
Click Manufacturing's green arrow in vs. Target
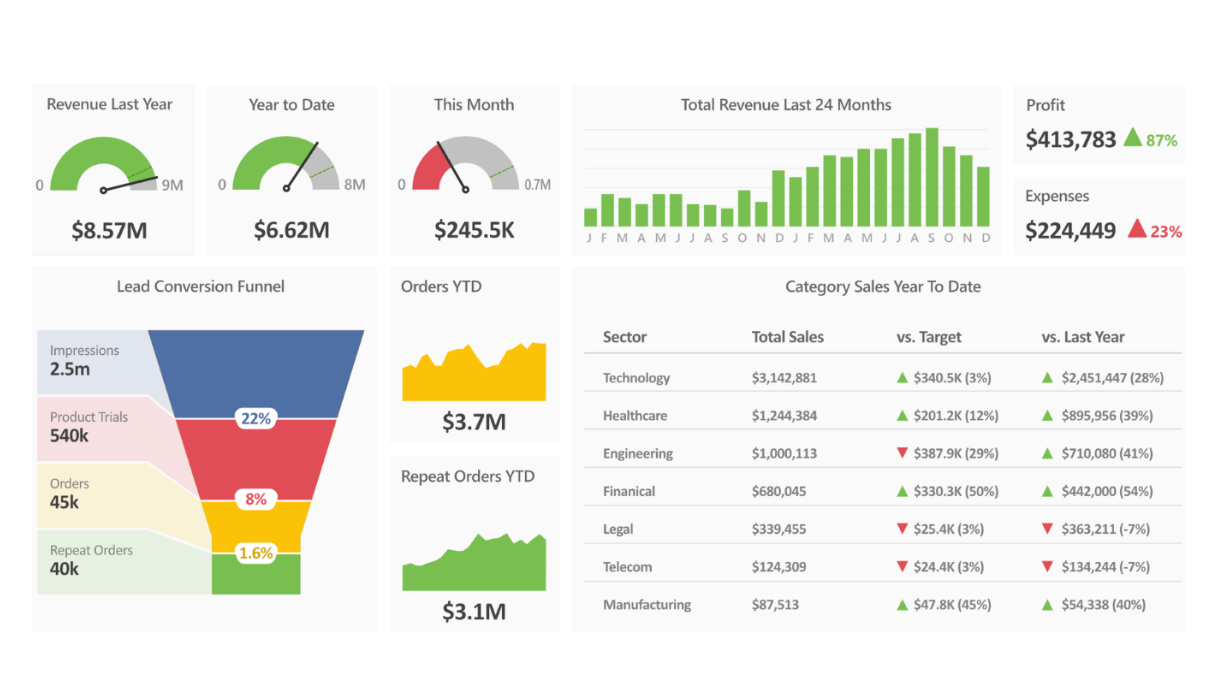pos(902,605)
